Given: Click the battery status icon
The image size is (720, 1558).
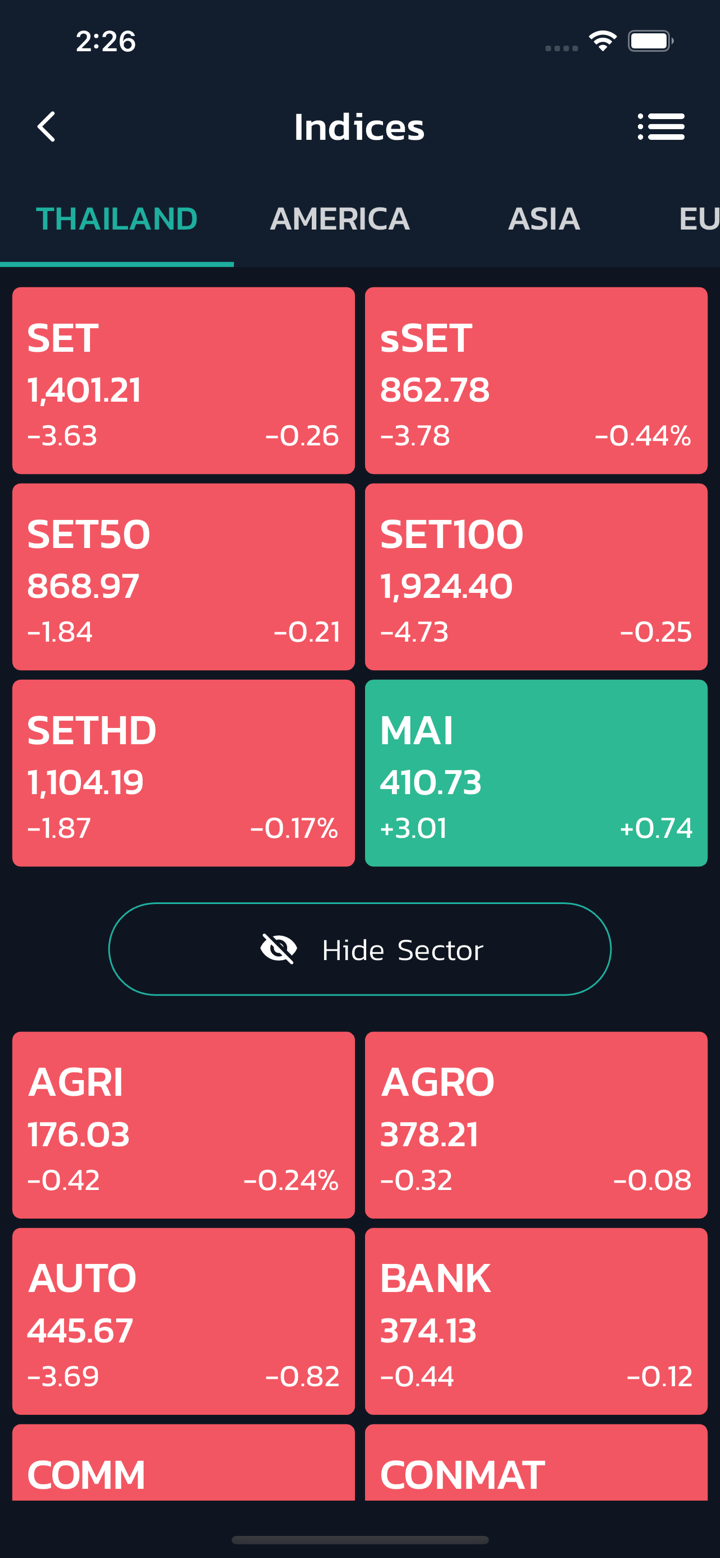Looking at the screenshot, I should [650, 41].
